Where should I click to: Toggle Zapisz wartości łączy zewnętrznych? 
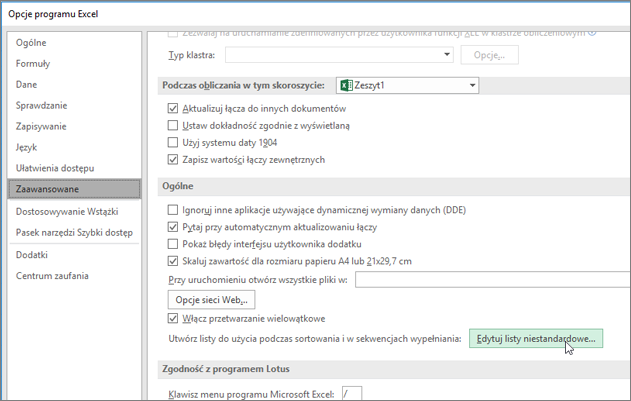click(173, 159)
